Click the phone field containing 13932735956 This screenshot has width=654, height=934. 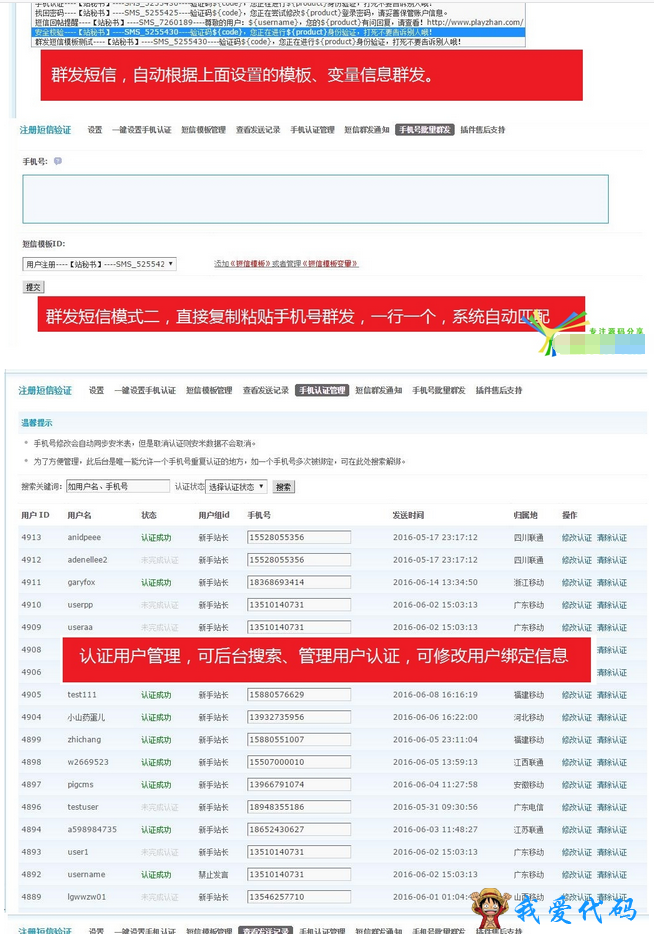pos(299,717)
